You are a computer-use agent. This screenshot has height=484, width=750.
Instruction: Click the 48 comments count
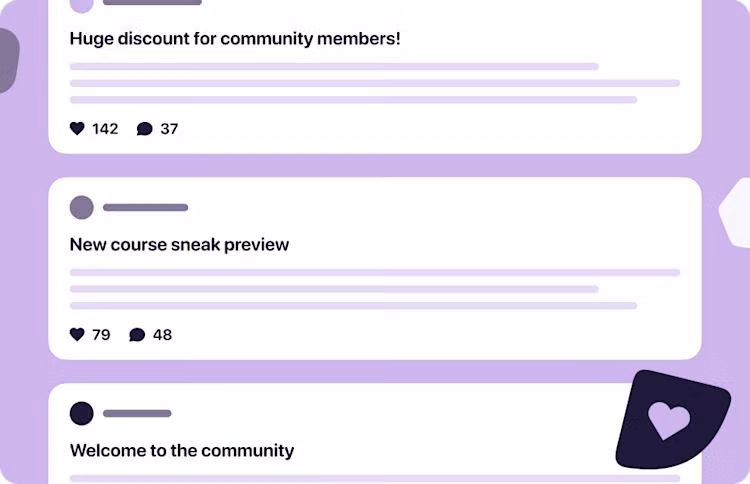tap(162, 335)
